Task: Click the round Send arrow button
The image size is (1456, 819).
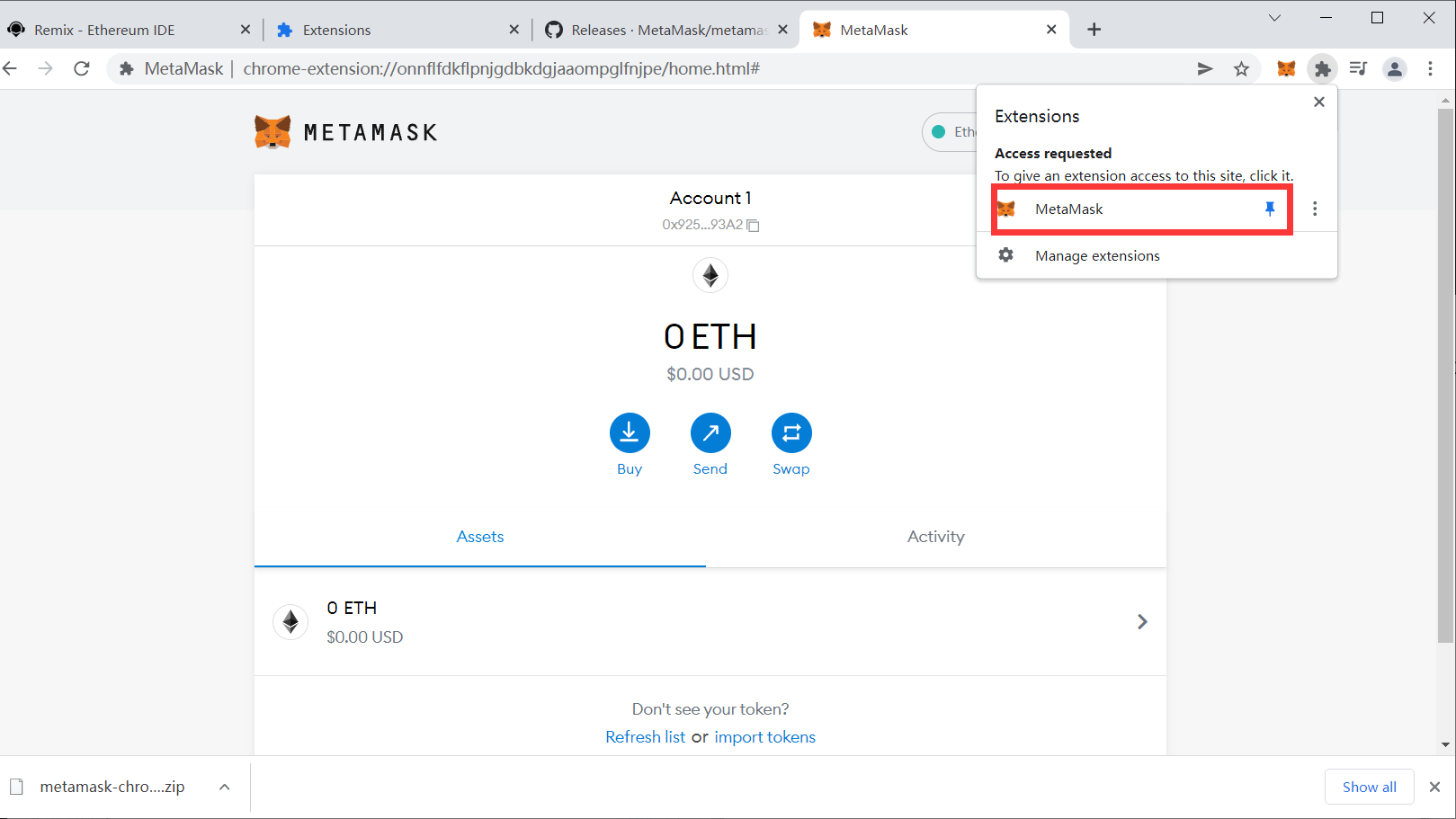Action: 710,433
